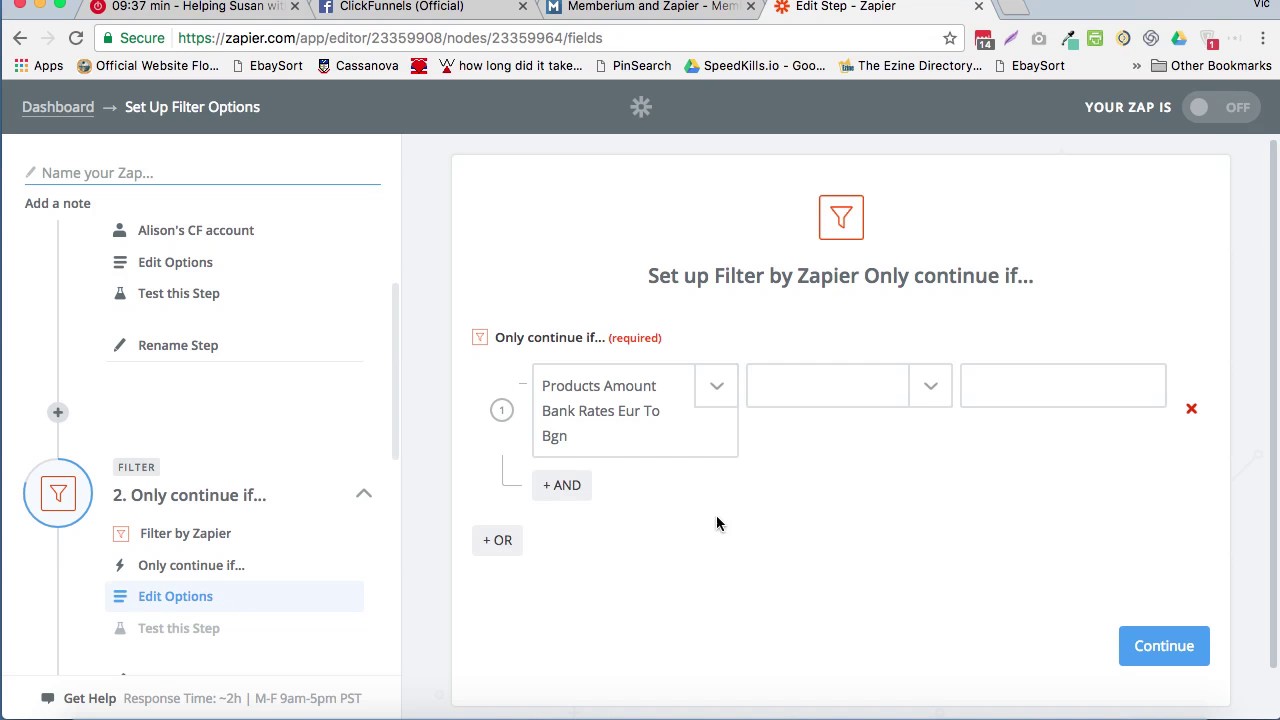Open The Ezine Directory bookmark
Image resolution: width=1280 pixels, height=720 pixels.
click(911, 66)
